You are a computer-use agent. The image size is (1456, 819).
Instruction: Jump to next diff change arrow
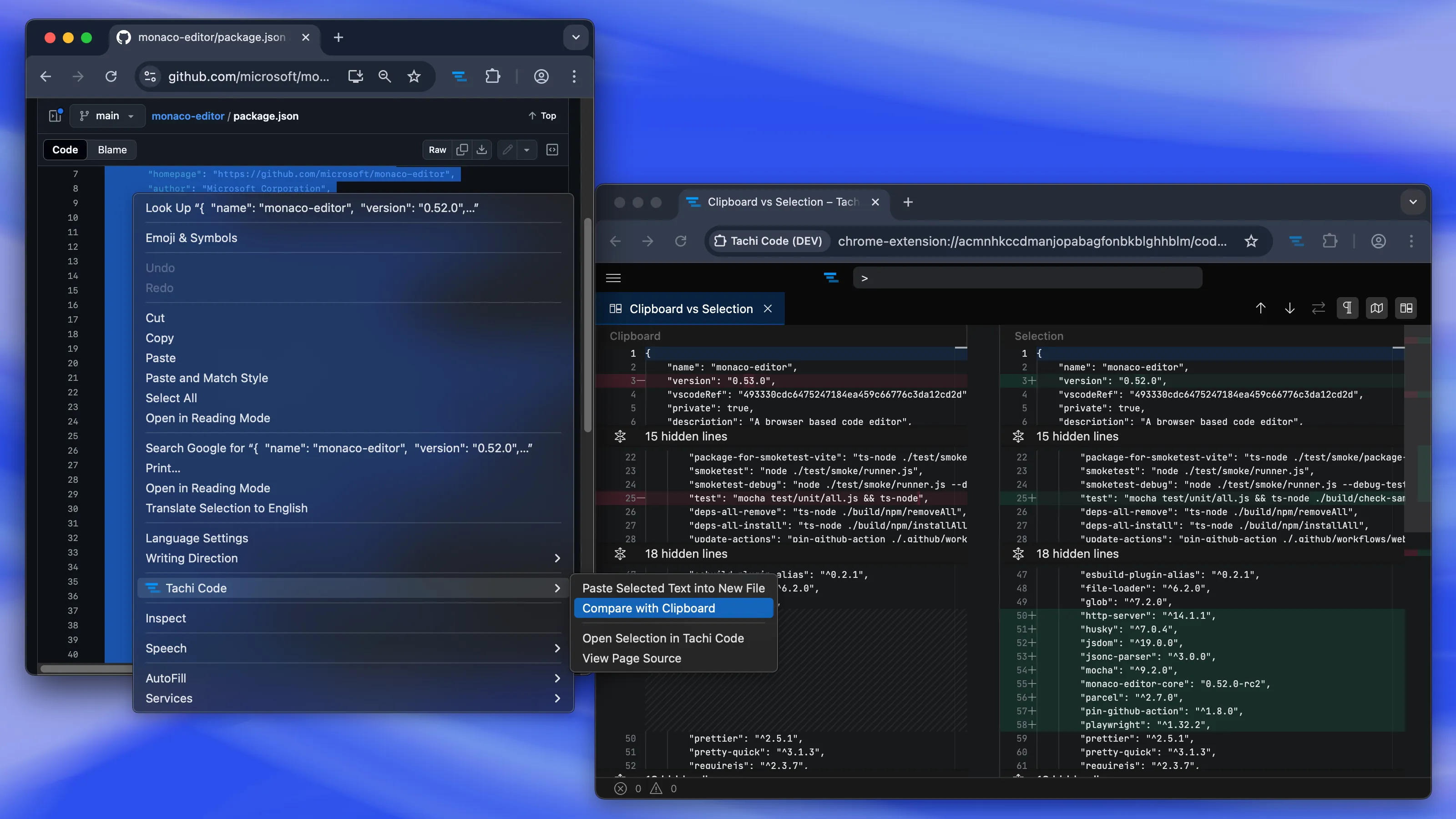click(x=1289, y=308)
